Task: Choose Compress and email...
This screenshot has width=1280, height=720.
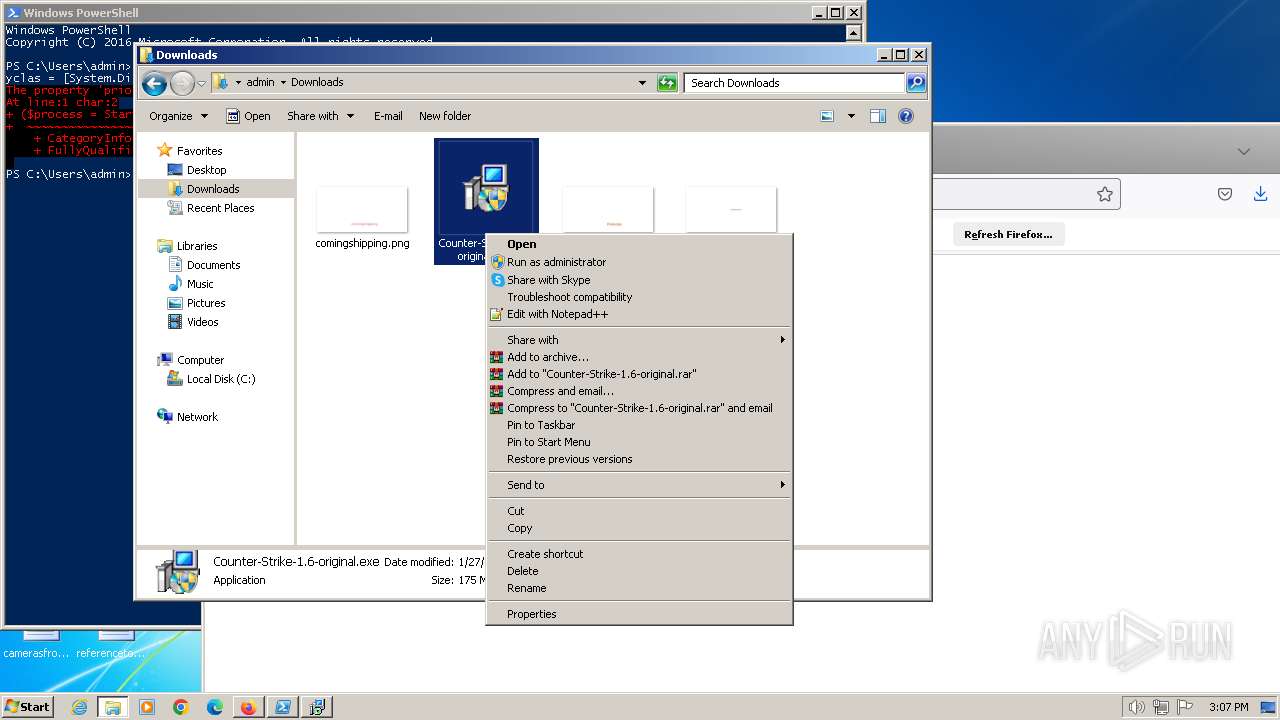Action: 639,391
